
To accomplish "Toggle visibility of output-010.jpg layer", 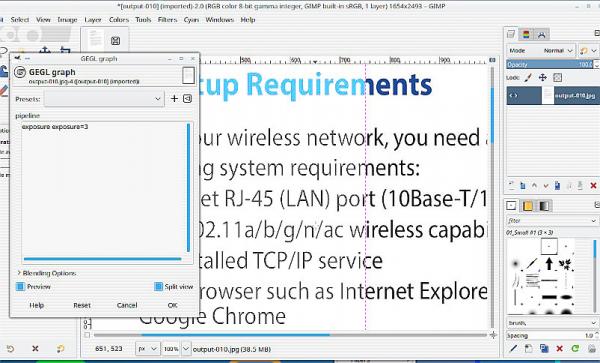I will coord(514,96).
